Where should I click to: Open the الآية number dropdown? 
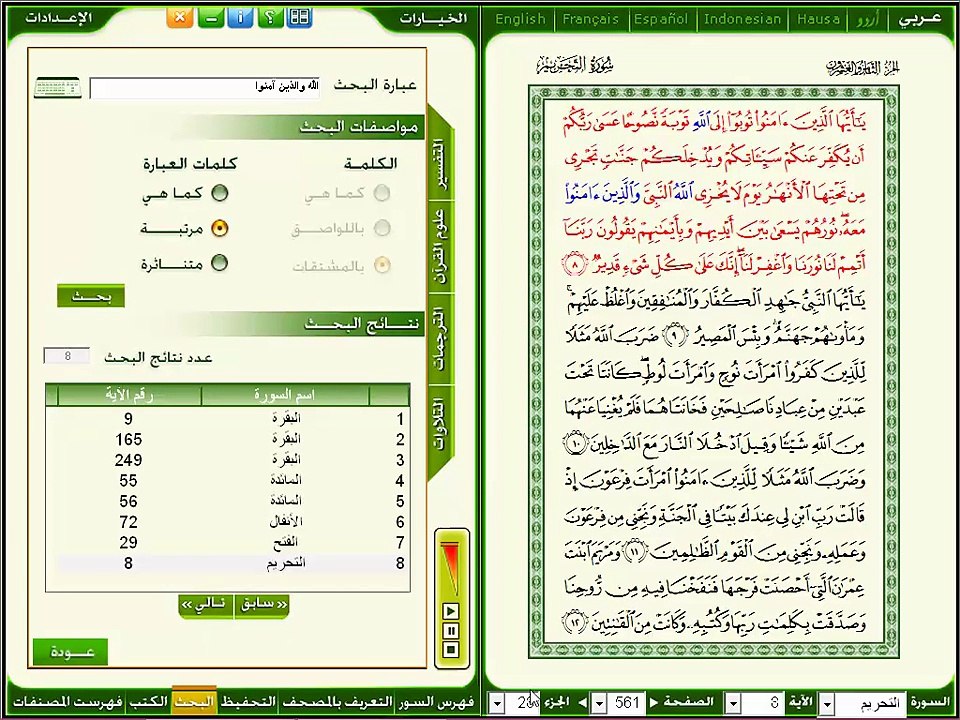pyautogui.click(x=732, y=702)
